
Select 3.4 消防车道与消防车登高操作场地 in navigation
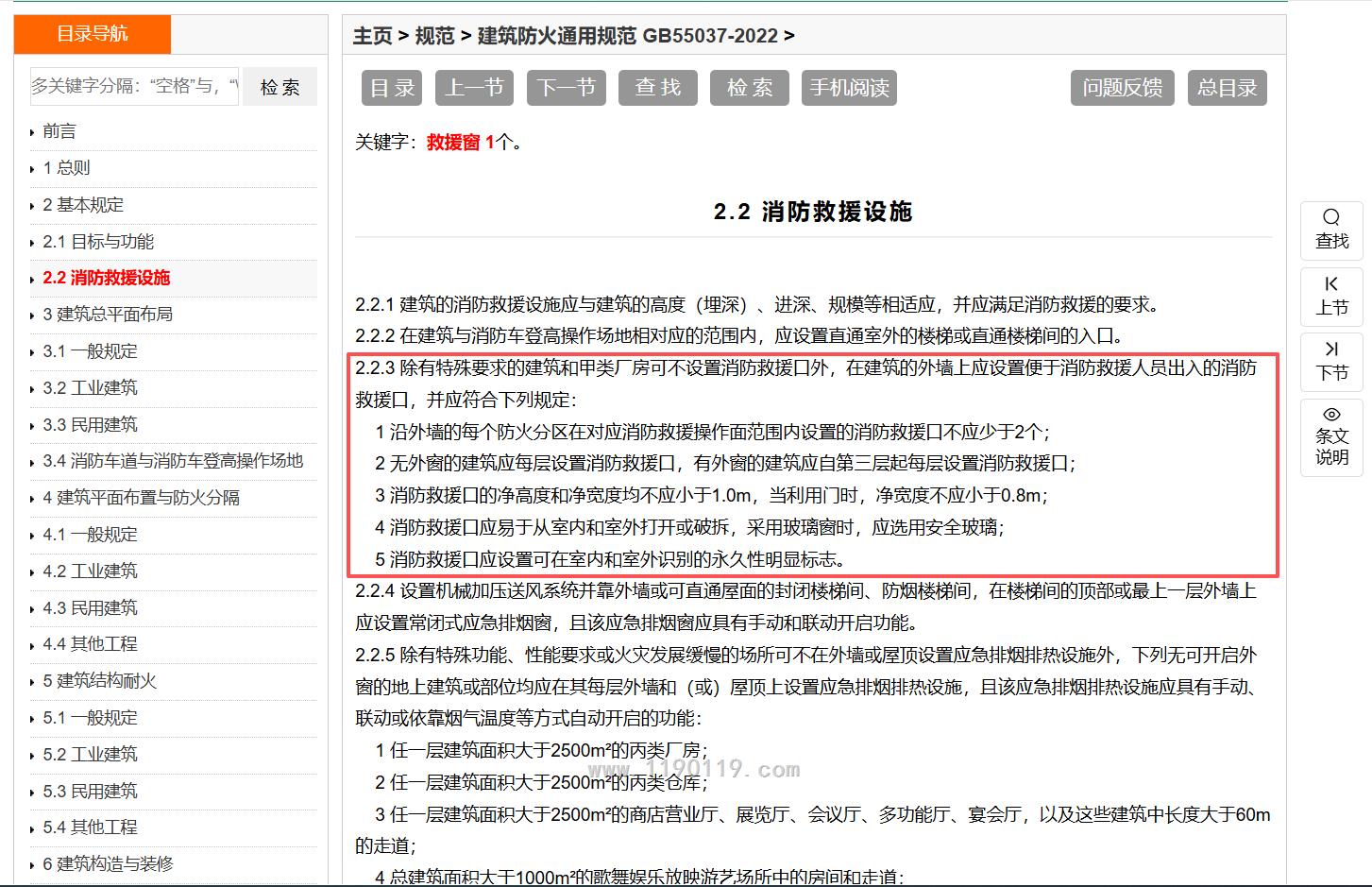173,461
